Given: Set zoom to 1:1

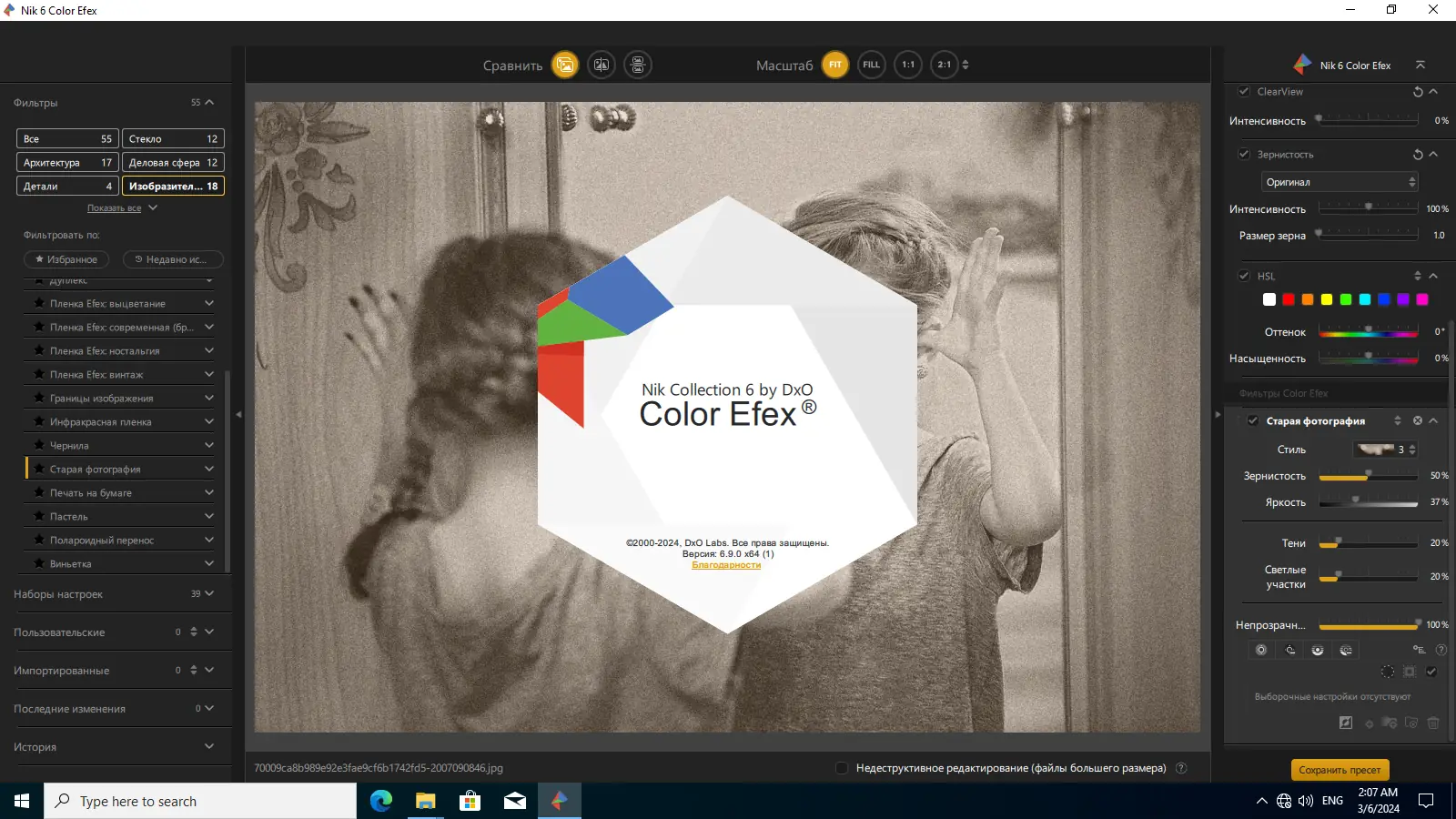Looking at the screenshot, I should point(908,65).
